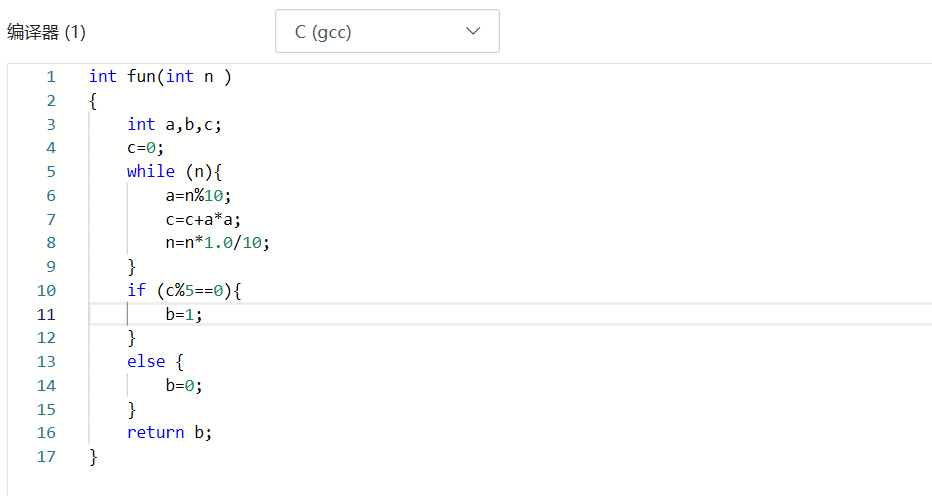Place cursor in 'int fun(int n )' line
The height and width of the screenshot is (496, 932).
point(160,77)
